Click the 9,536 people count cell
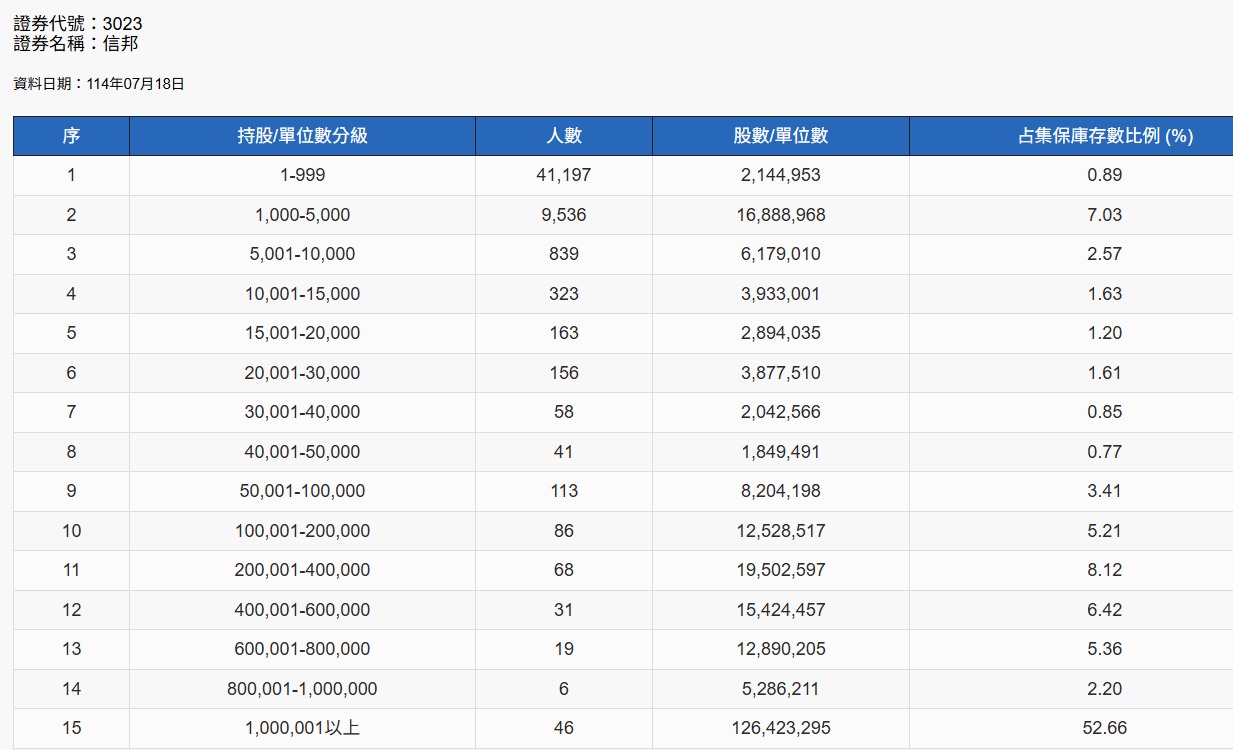Image resolution: width=1233 pixels, height=750 pixels. (x=564, y=215)
